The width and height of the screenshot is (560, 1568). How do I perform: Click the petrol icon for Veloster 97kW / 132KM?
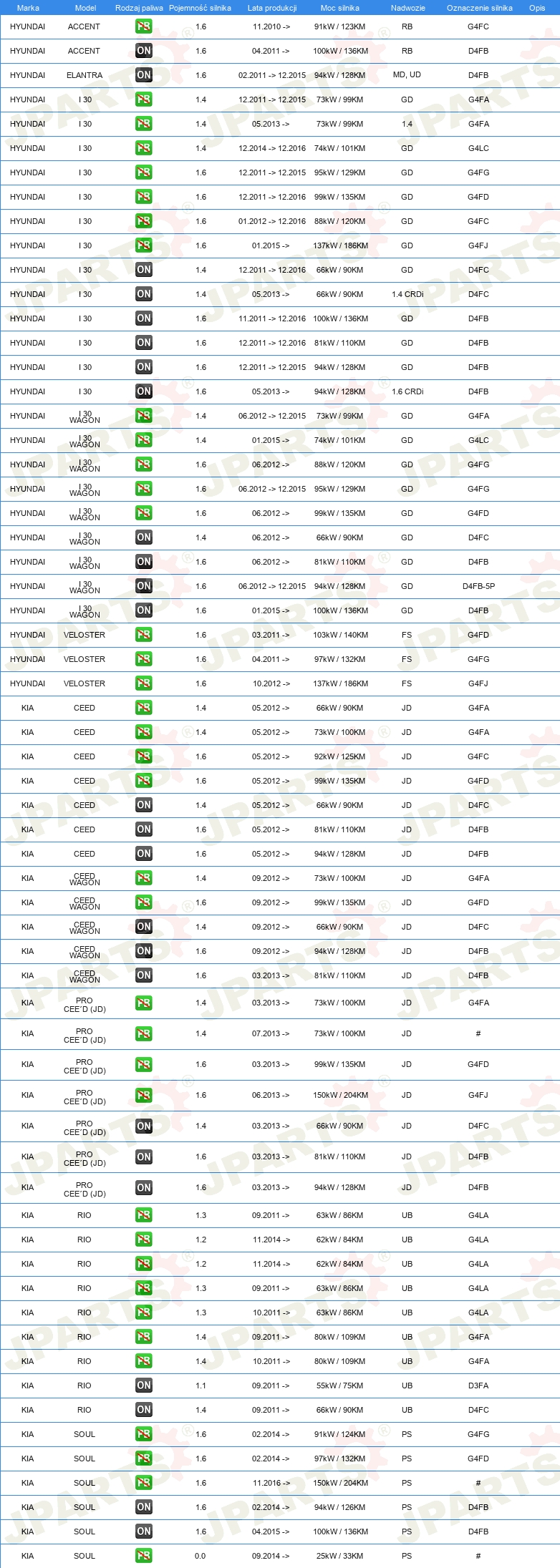coord(143,659)
